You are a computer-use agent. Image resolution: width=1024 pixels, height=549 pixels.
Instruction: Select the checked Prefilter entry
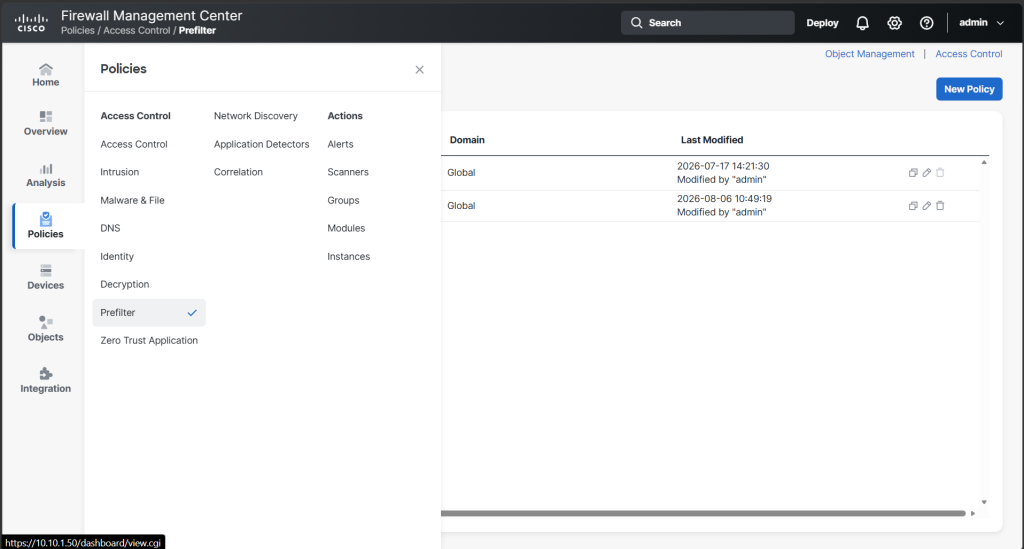(149, 313)
